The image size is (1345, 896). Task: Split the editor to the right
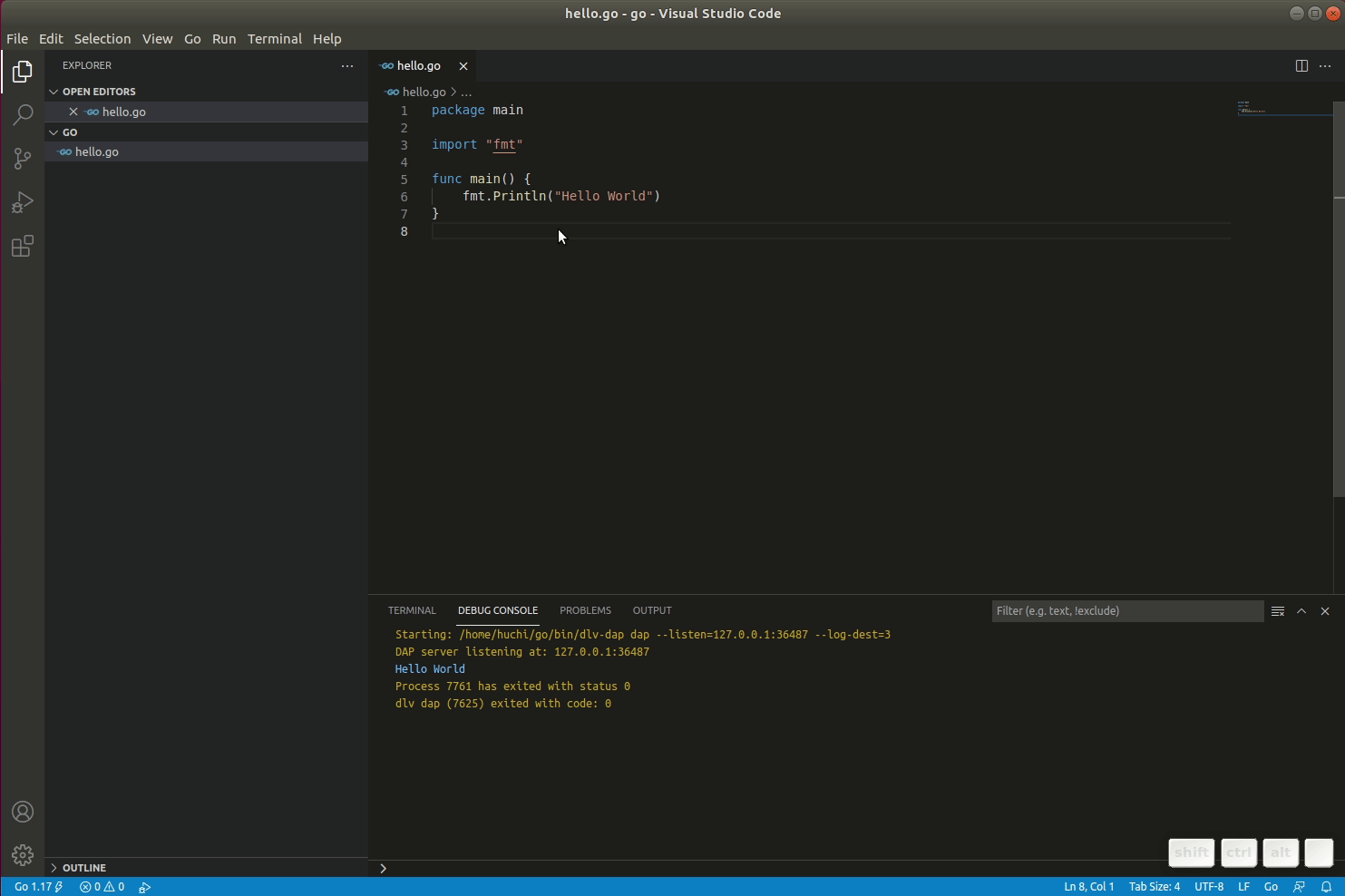click(1301, 66)
